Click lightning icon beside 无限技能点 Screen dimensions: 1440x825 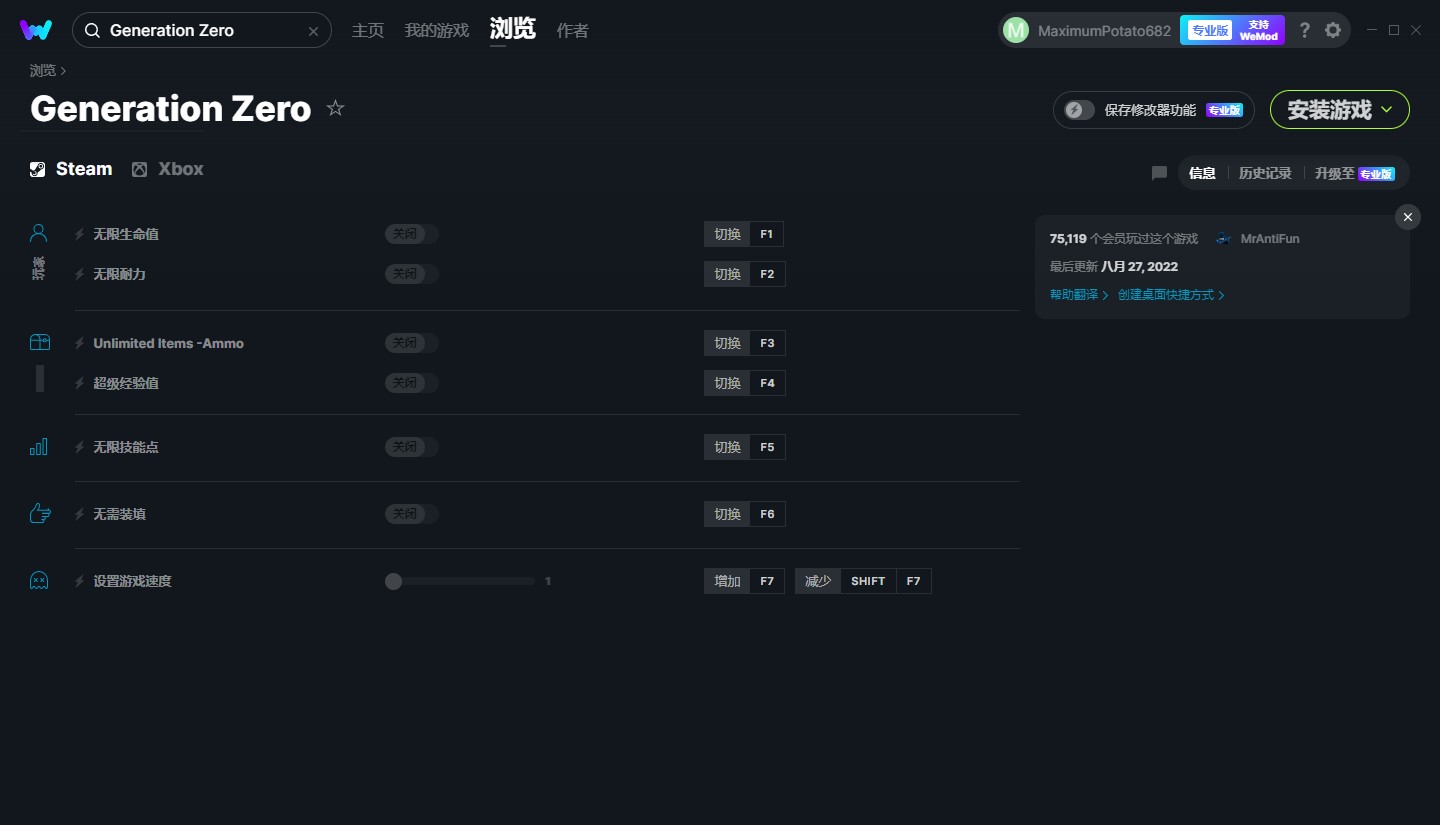point(80,447)
